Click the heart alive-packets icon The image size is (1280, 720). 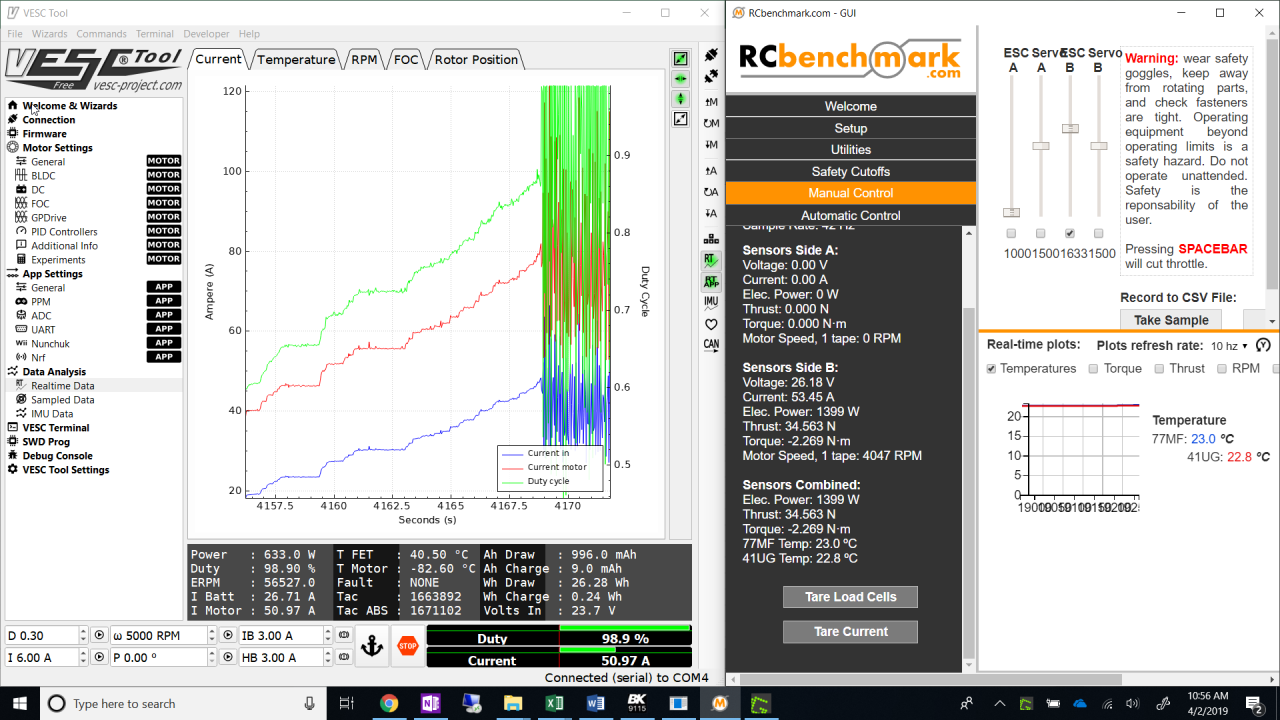[x=711, y=324]
